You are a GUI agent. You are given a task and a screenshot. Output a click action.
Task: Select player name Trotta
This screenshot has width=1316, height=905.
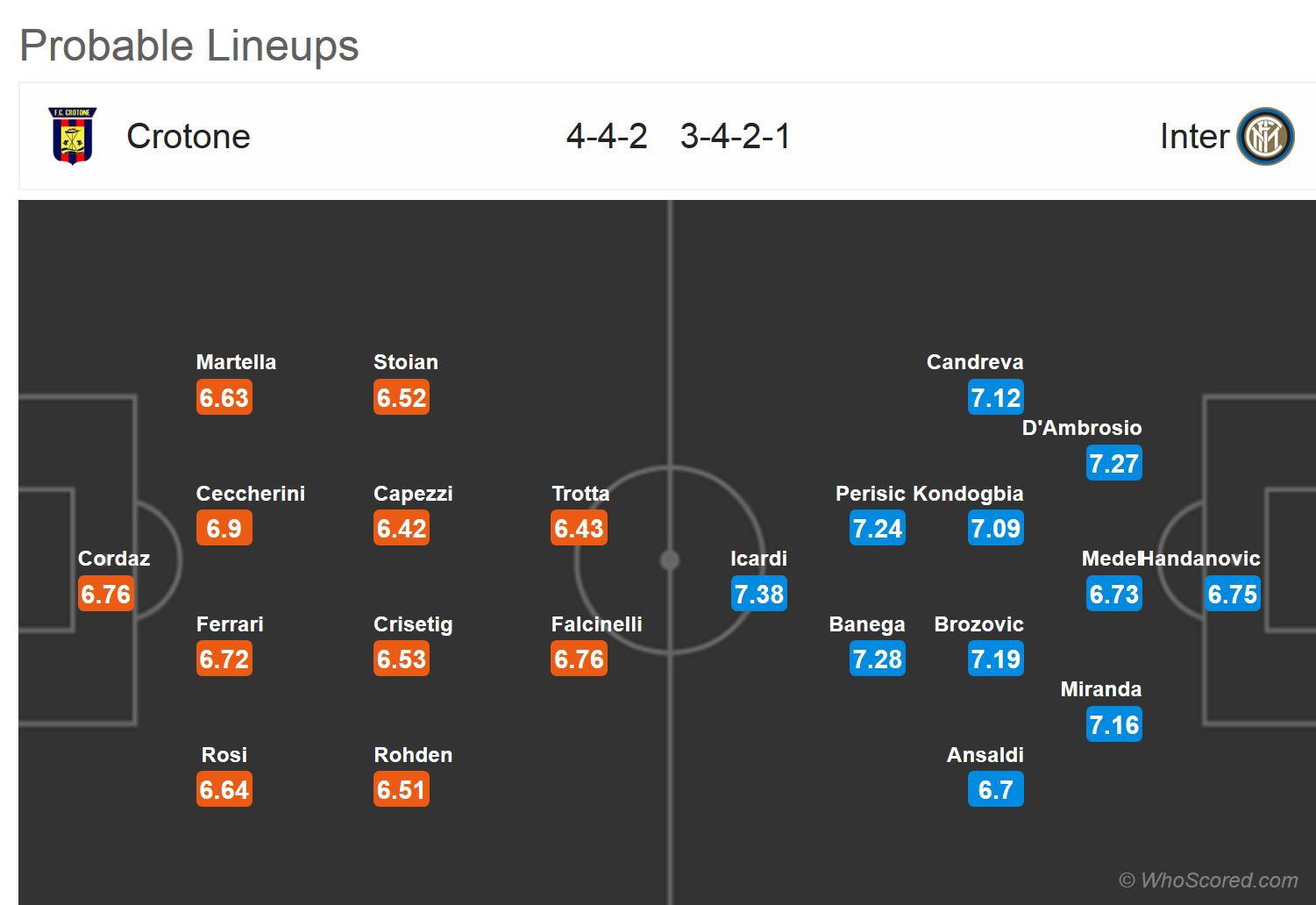point(580,494)
